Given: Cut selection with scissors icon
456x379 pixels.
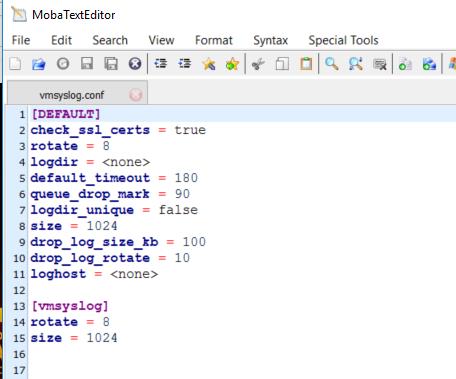Looking at the screenshot, I should [x=258, y=64].
